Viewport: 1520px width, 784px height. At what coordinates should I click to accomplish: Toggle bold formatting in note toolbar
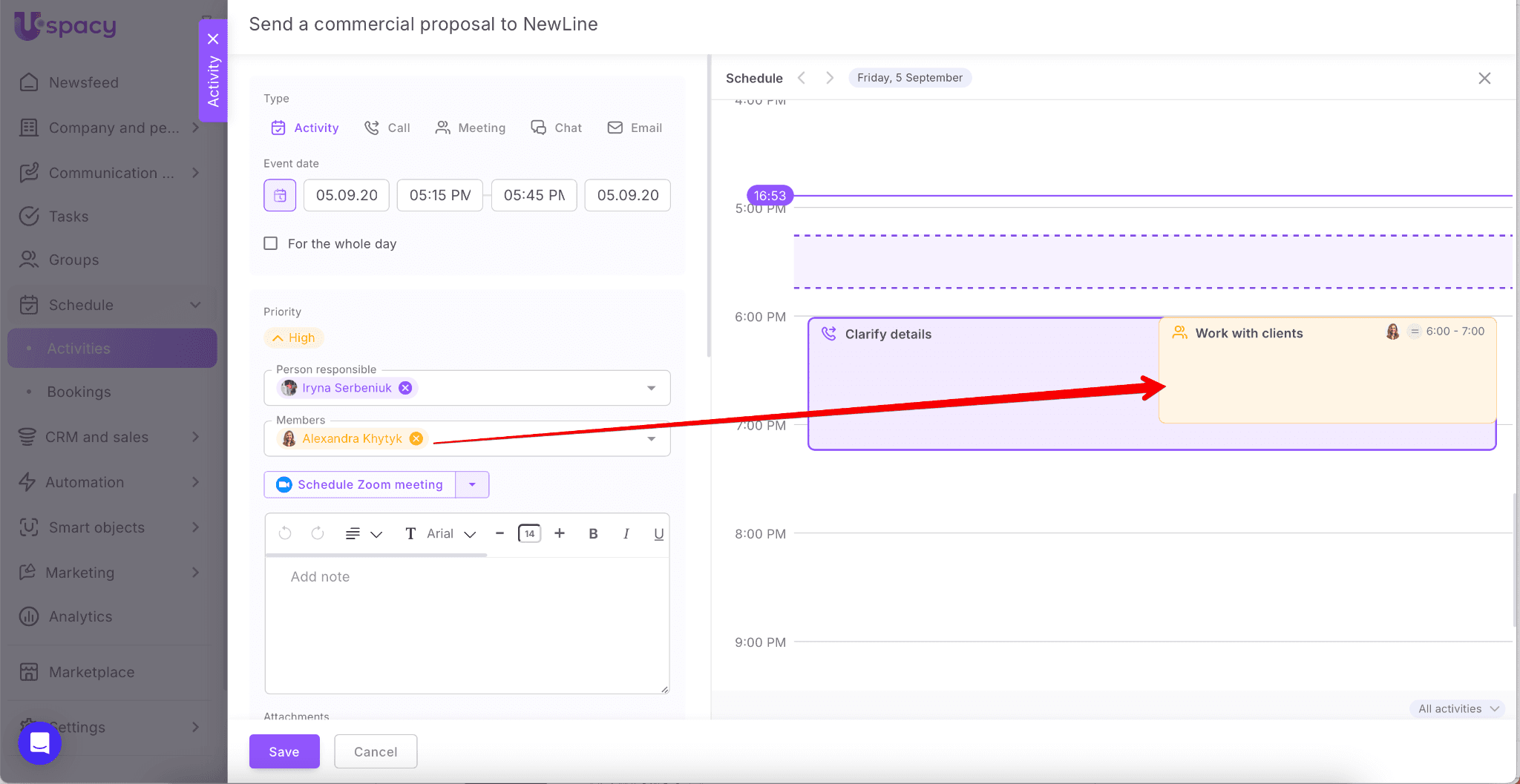(x=593, y=533)
